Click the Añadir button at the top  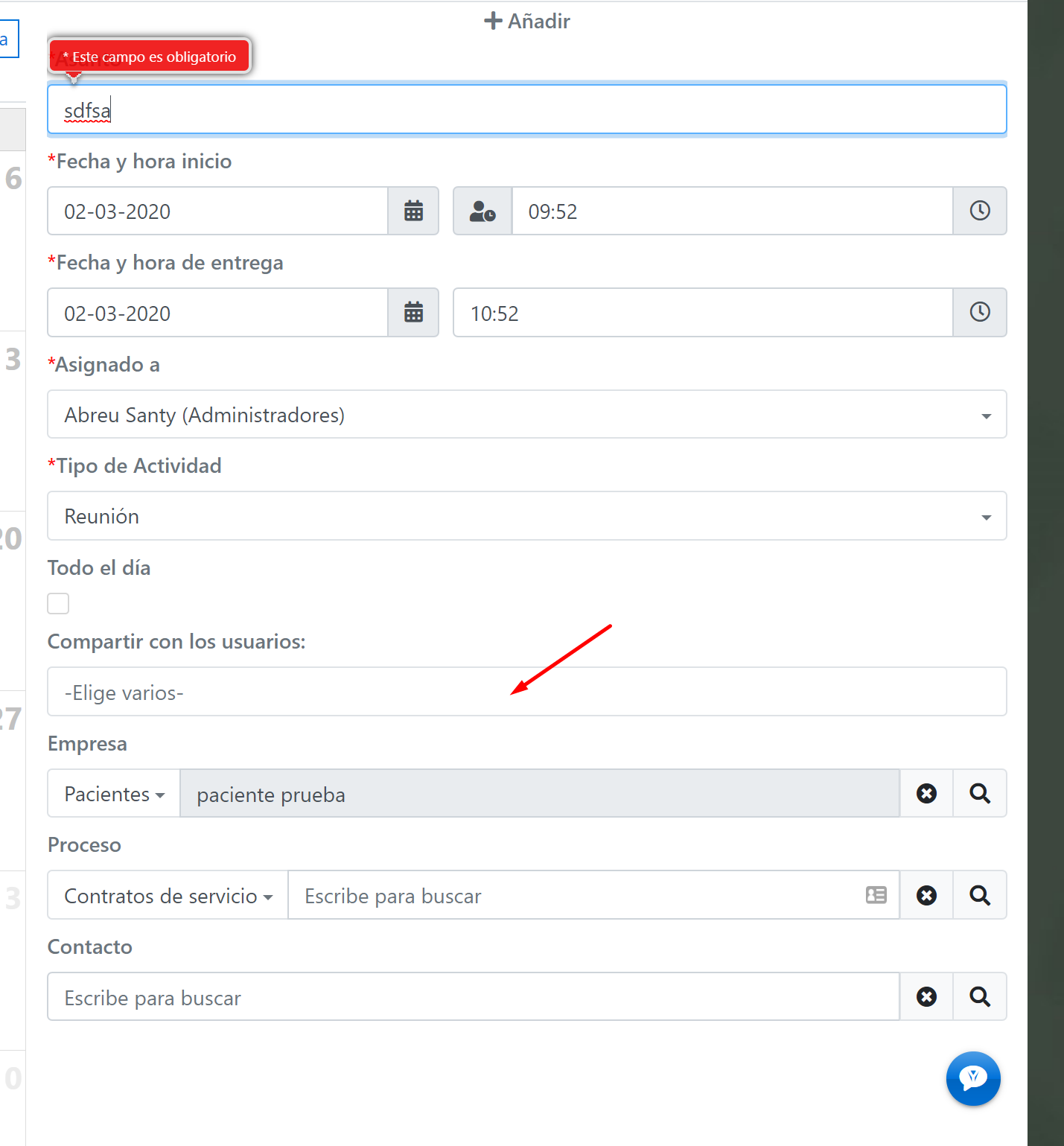526,21
